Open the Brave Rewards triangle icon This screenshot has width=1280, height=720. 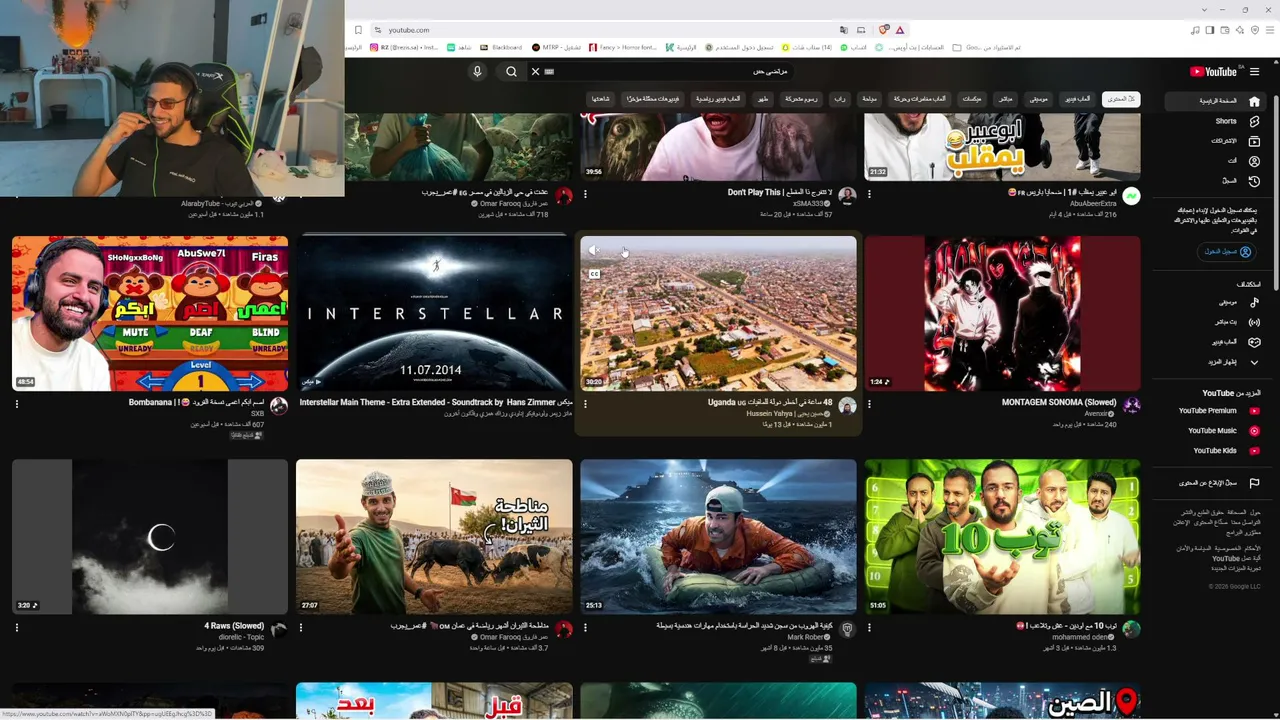click(x=900, y=30)
